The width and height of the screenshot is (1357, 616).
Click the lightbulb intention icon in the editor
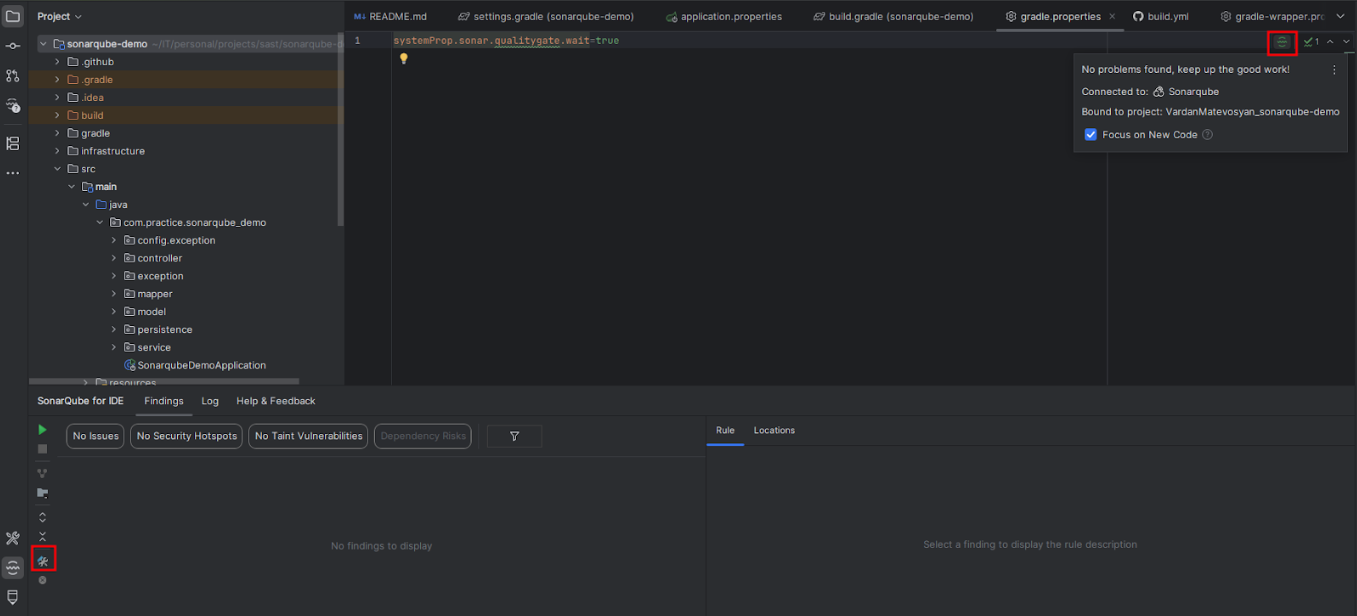click(403, 60)
